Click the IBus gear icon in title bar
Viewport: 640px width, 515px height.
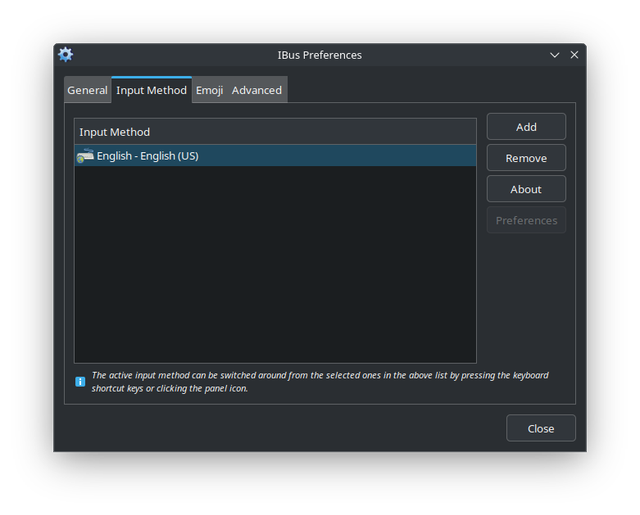point(65,55)
